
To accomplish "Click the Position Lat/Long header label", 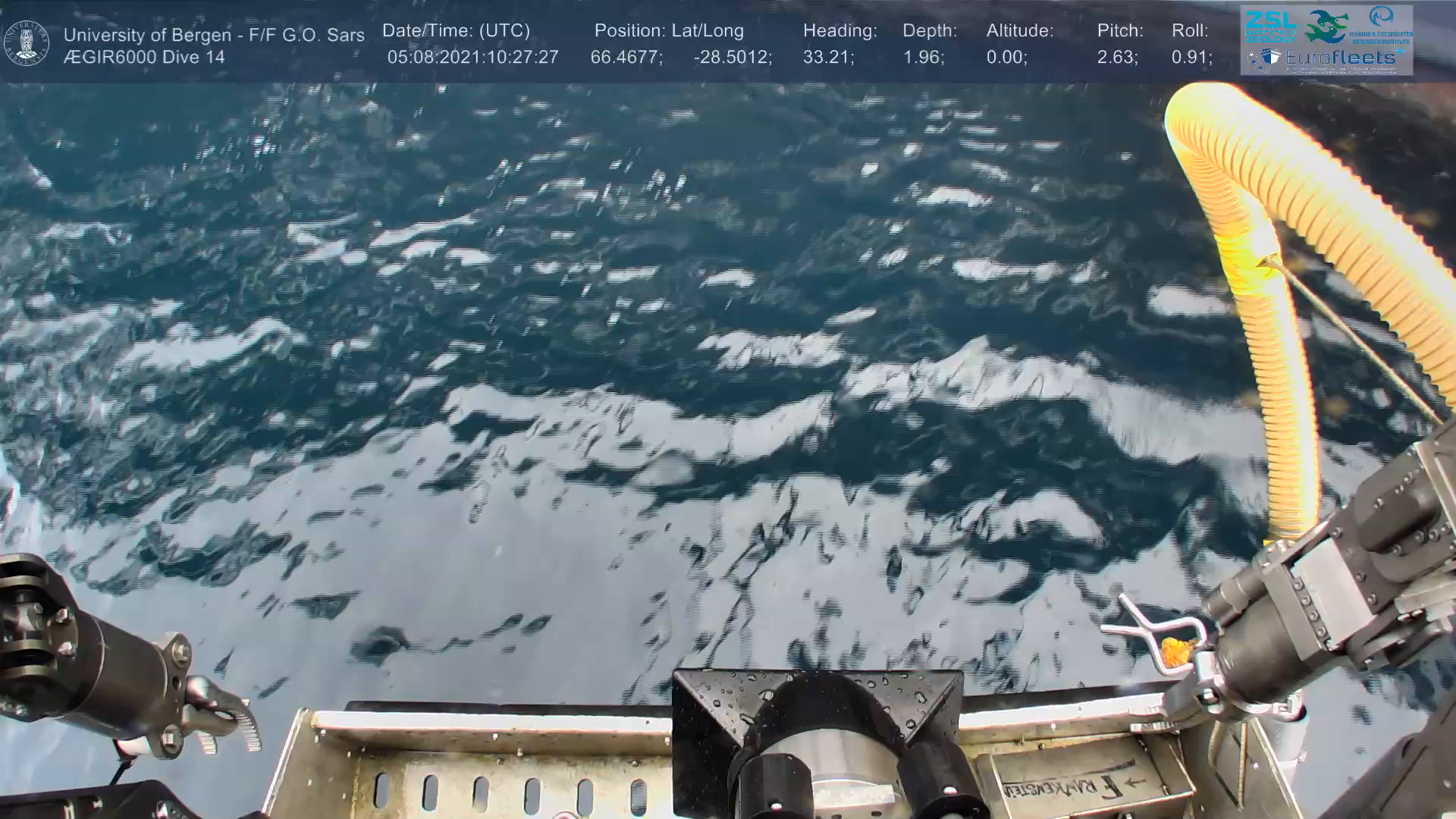I will click(x=669, y=31).
